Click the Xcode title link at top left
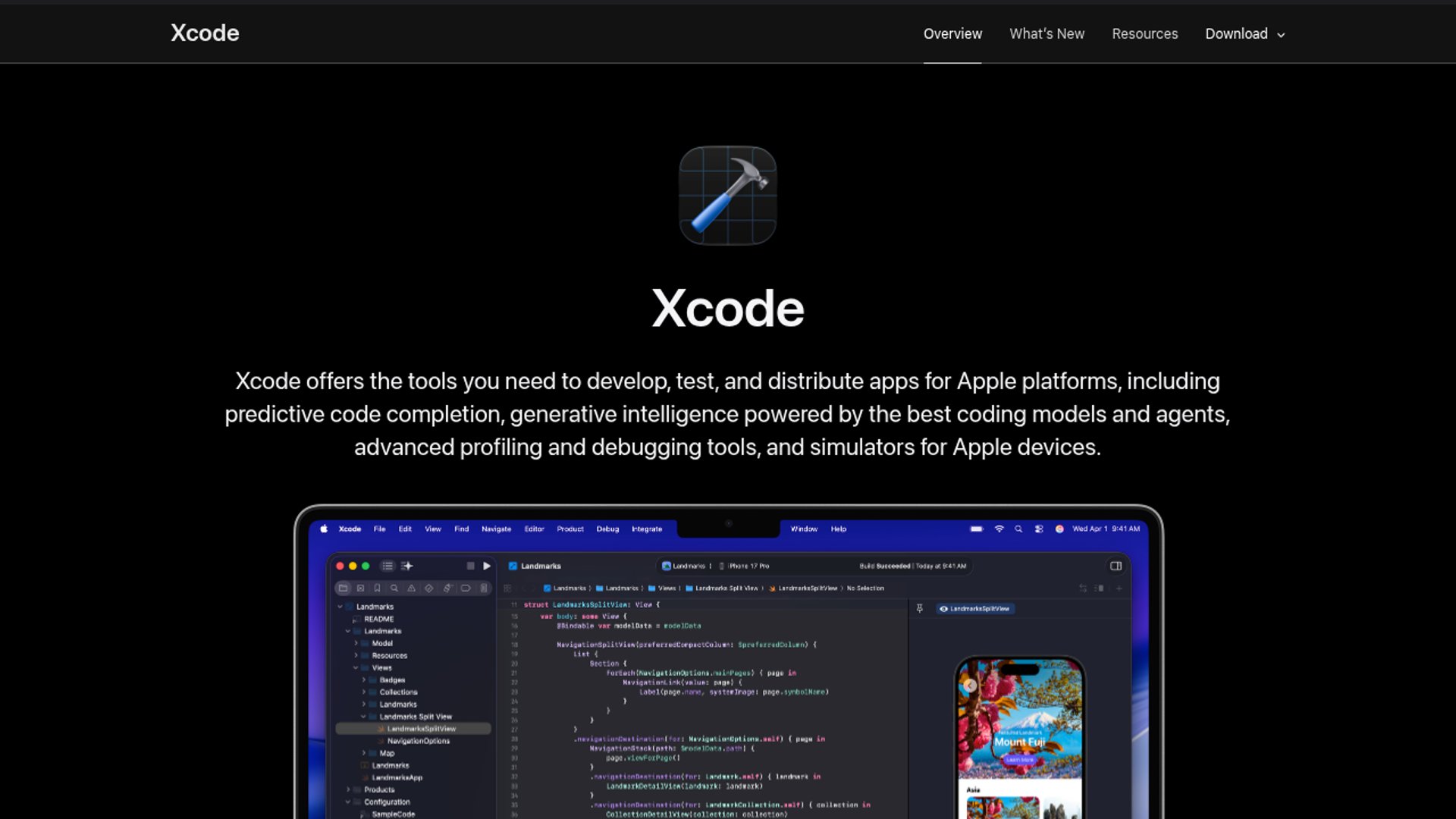This screenshot has height=819, width=1456. 205,33
